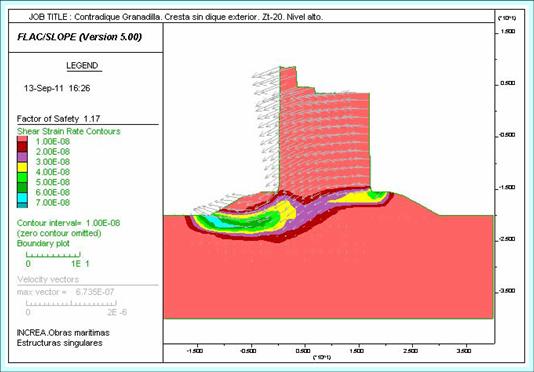This screenshot has height=372, width=534.
Task: Click the 2.00E-08 dark red swatch
Action: 22,147
